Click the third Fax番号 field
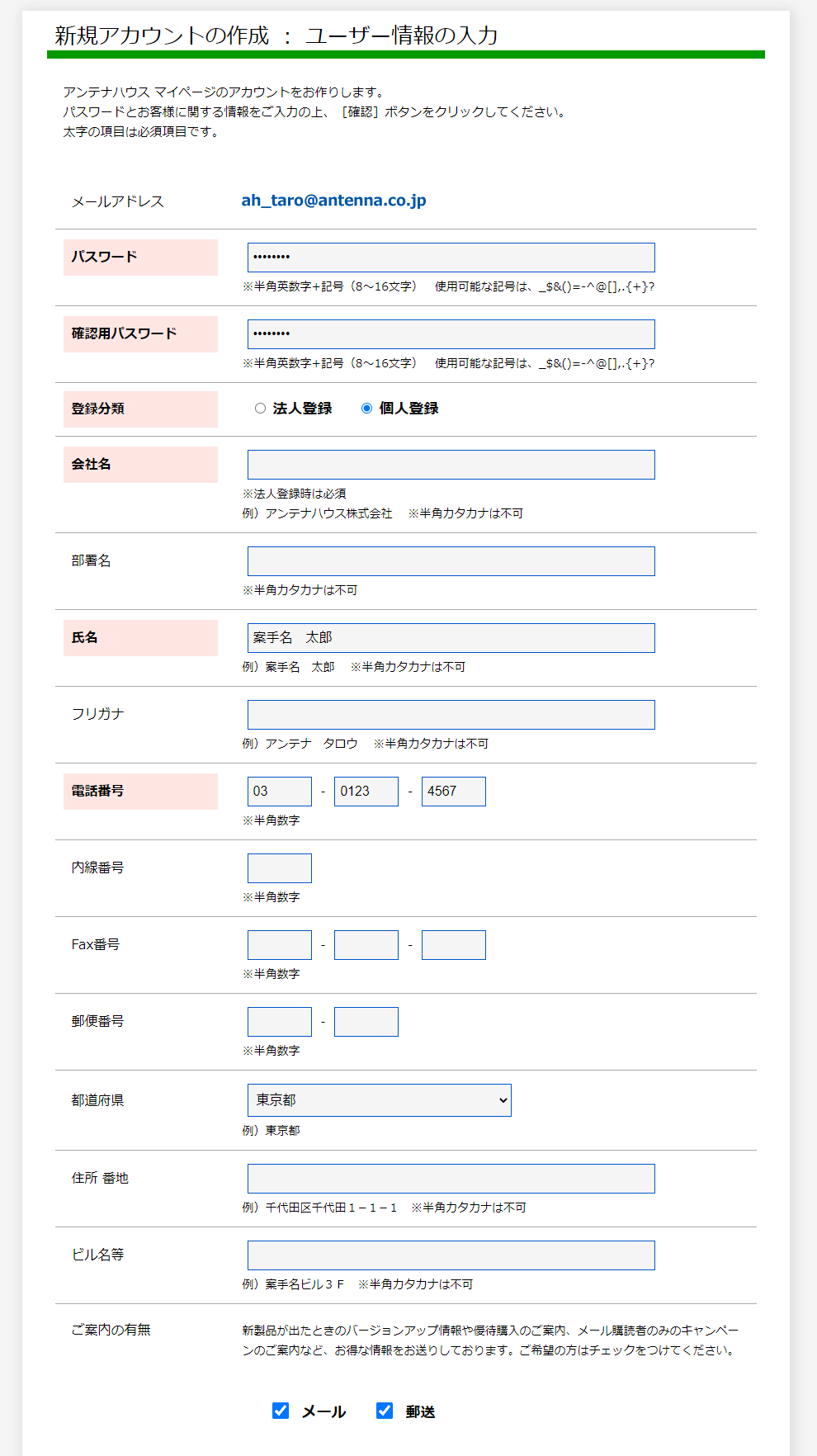Image resolution: width=817 pixels, height=1456 pixels. 454,945
